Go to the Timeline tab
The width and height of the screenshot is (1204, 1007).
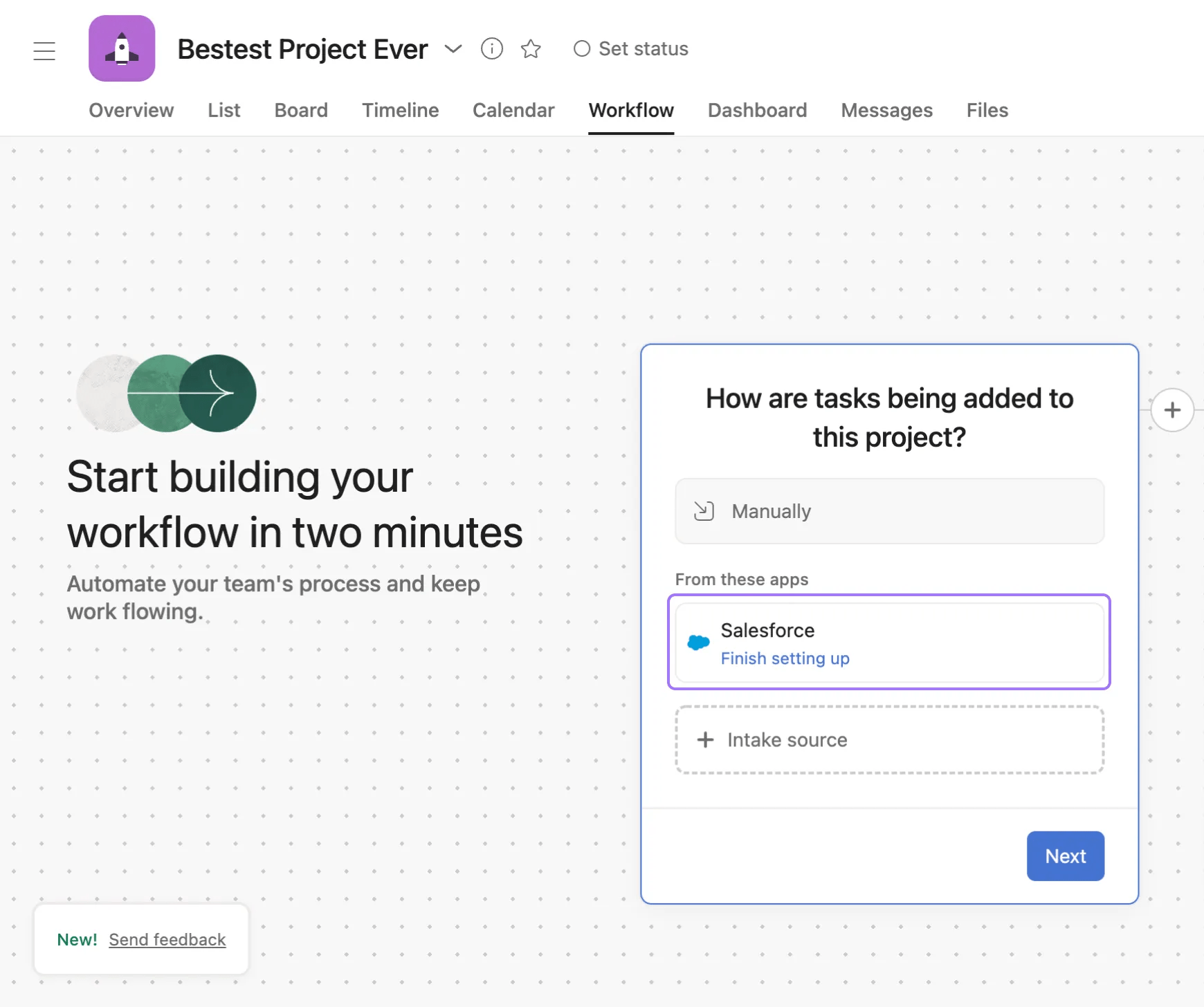400,110
